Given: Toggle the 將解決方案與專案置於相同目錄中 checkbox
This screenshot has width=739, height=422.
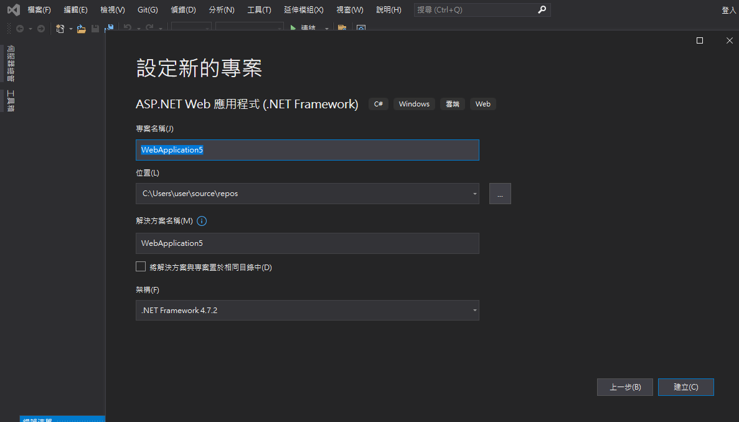Looking at the screenshot, I should coord(140,266).
